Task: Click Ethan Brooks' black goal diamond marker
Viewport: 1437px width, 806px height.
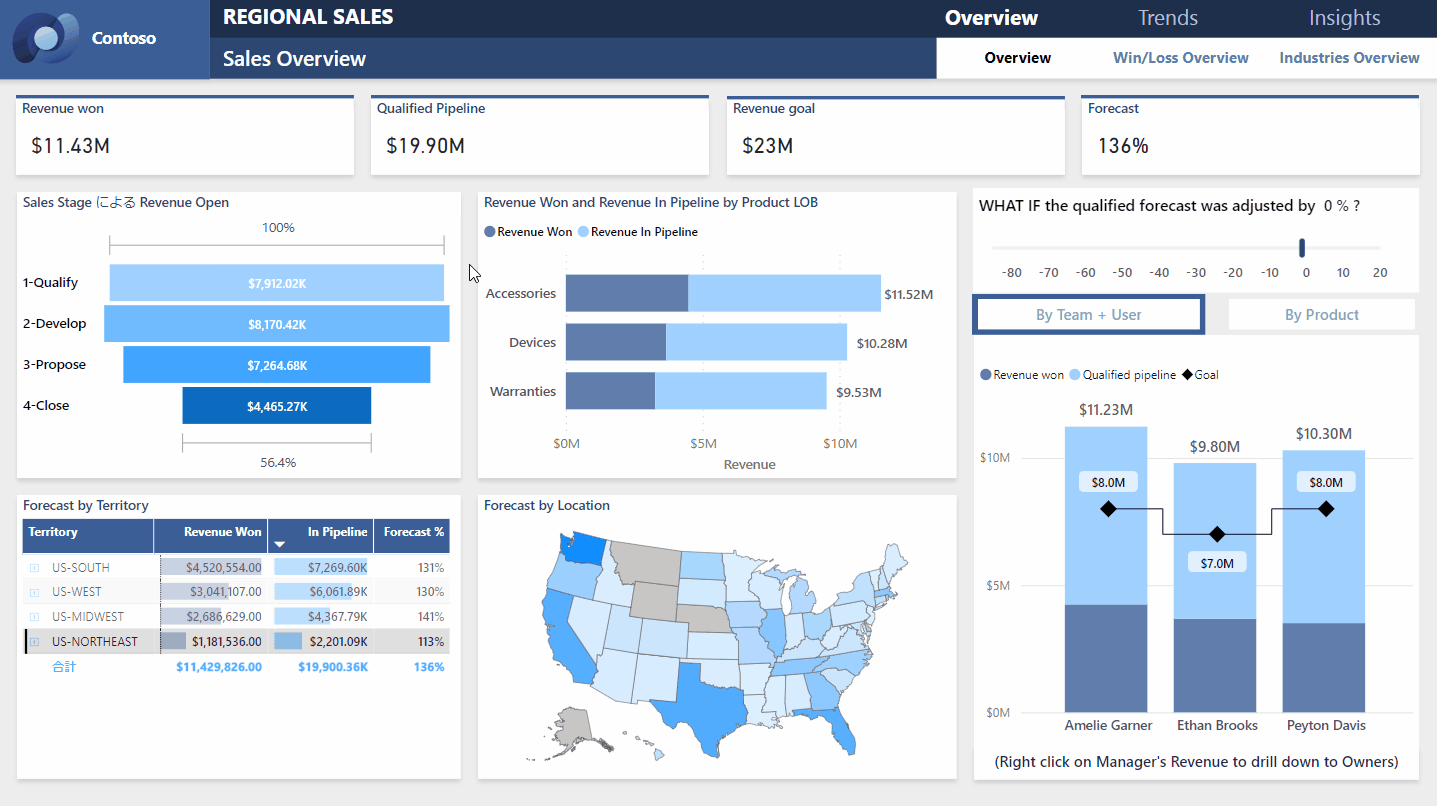Action: click(1217, 534)
